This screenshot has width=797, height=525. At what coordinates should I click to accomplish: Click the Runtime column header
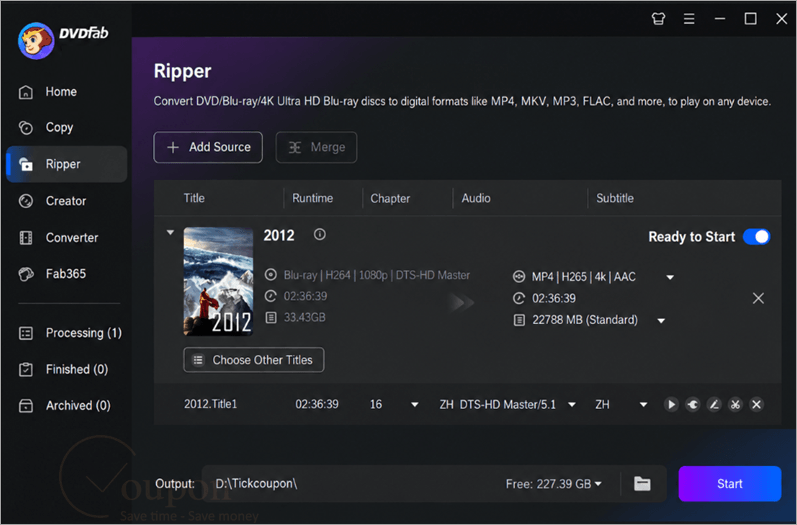coord(313,198)
